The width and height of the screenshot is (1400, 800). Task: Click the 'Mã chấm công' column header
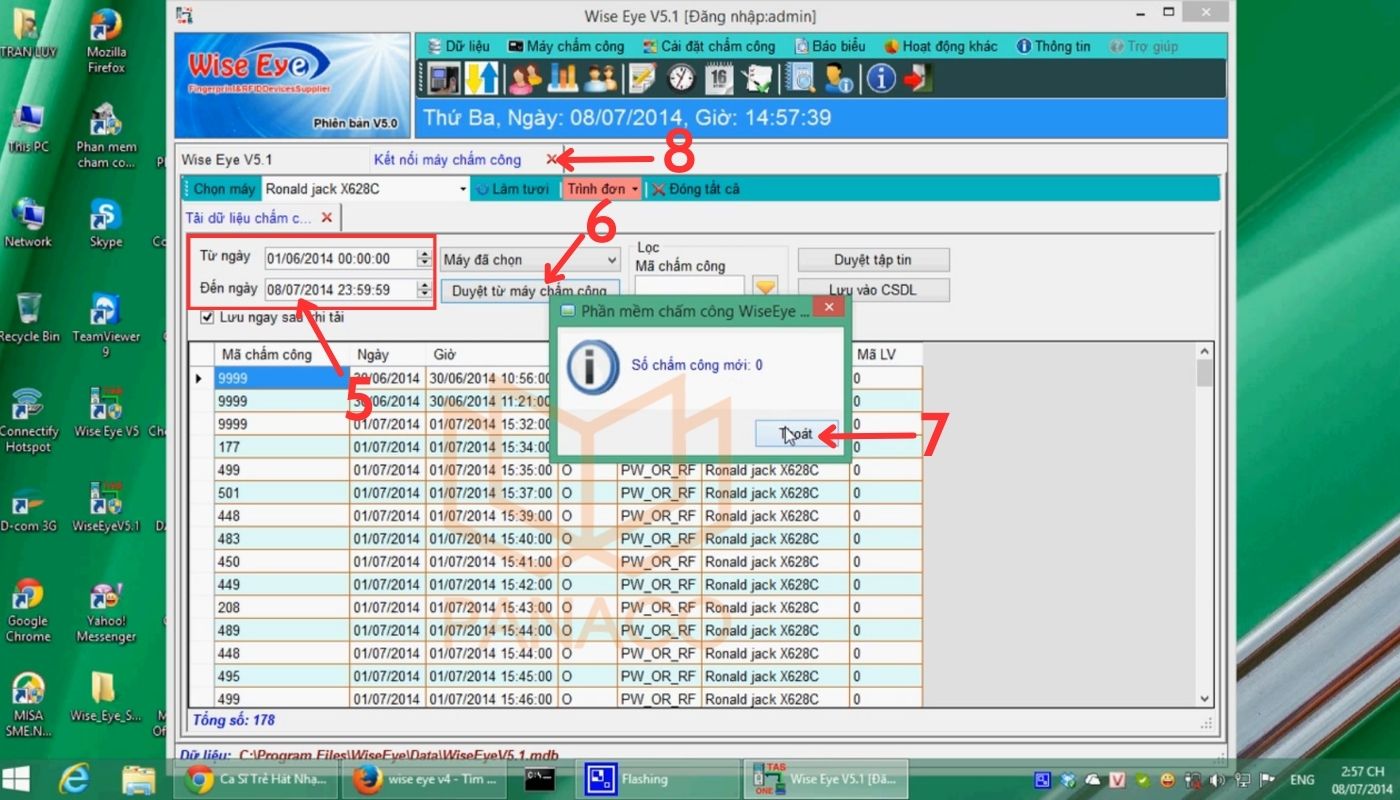[x=282, y=354]
